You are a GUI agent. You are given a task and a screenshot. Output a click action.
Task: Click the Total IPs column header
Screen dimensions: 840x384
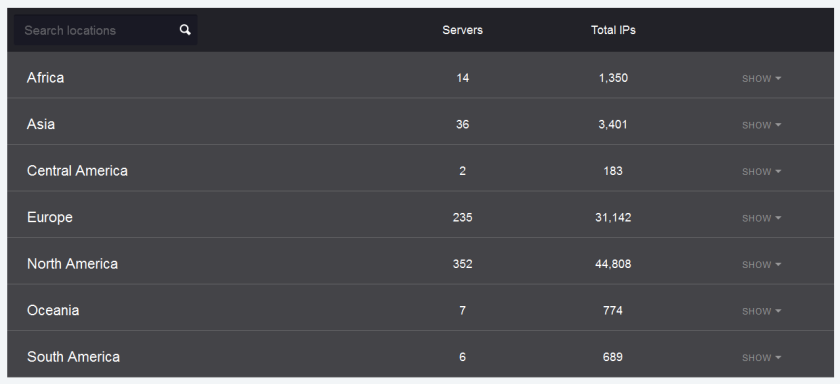click(613, 30)
